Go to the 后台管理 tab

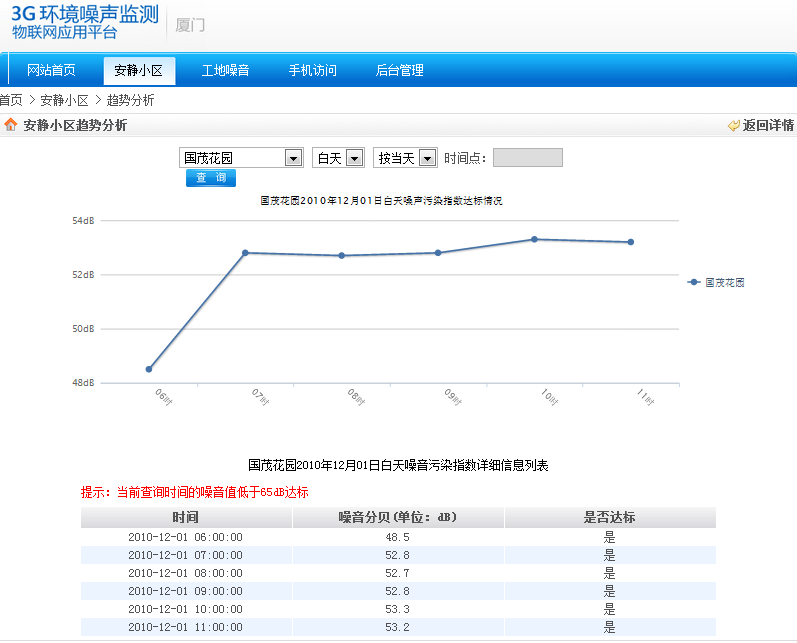(399, 70)
